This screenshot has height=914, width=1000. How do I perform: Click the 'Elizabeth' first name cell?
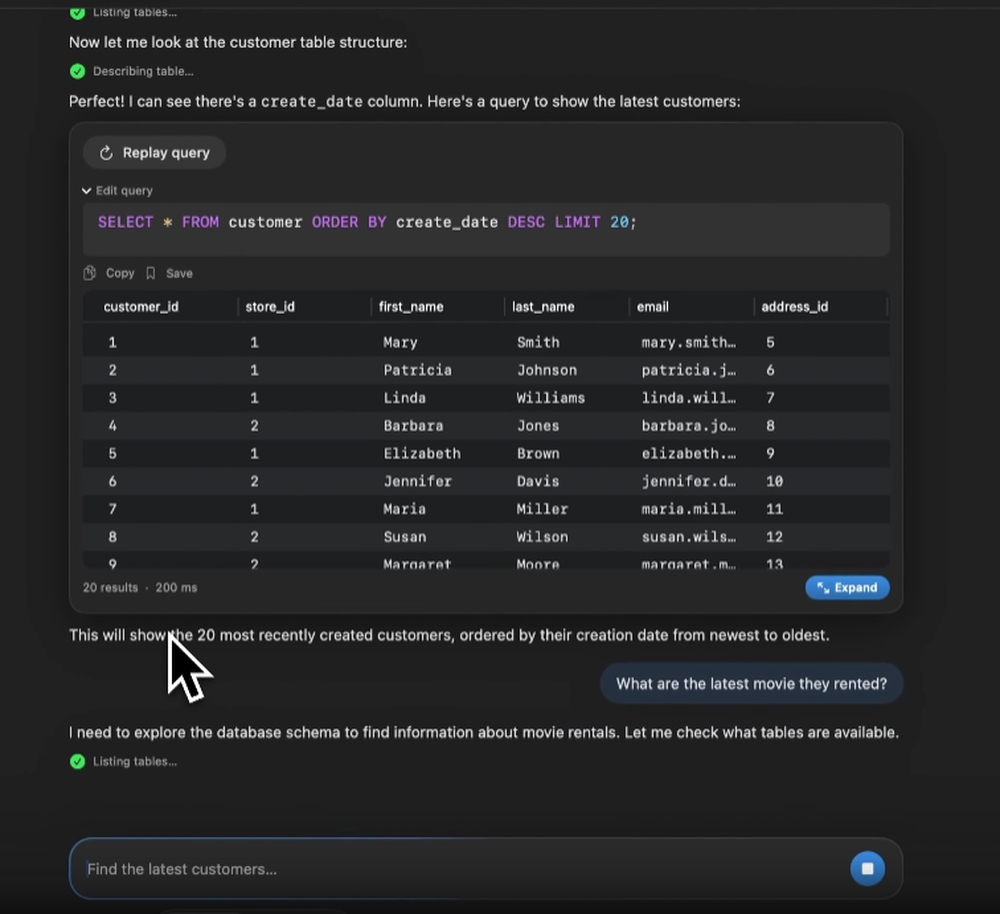[422, 453]
